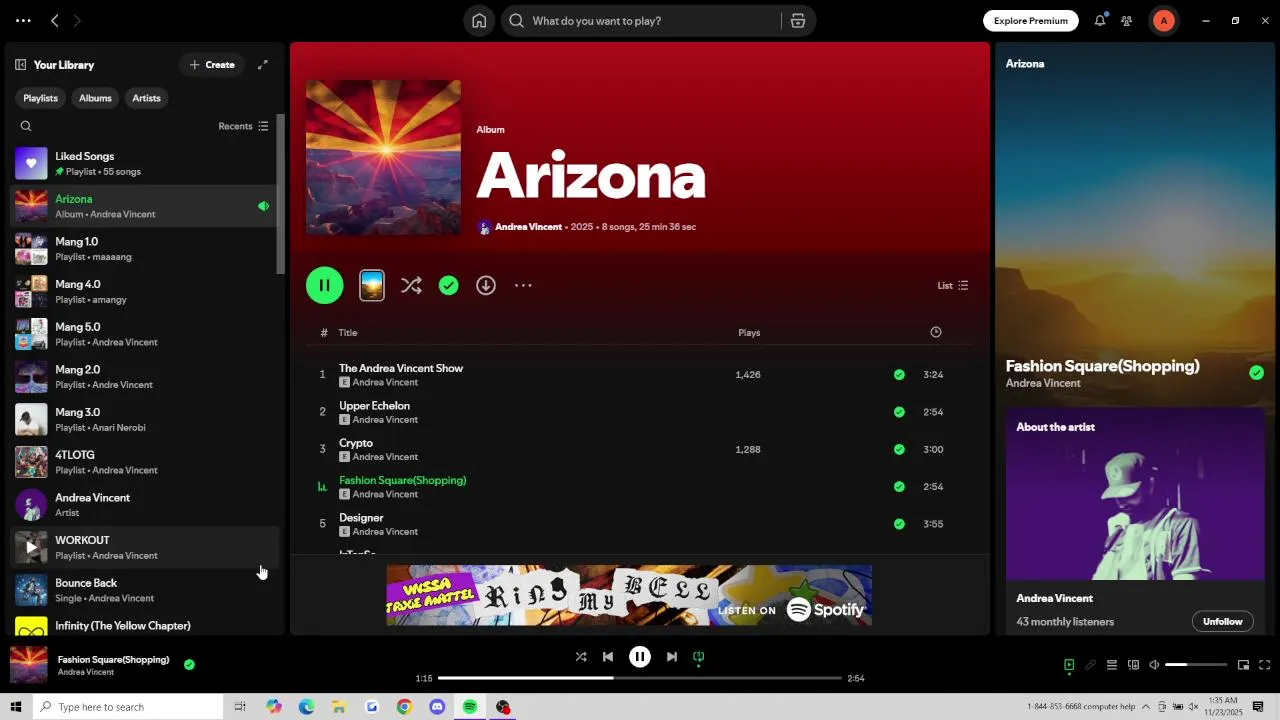
Task: Filter library by Artists
Action: click(146, 98)
